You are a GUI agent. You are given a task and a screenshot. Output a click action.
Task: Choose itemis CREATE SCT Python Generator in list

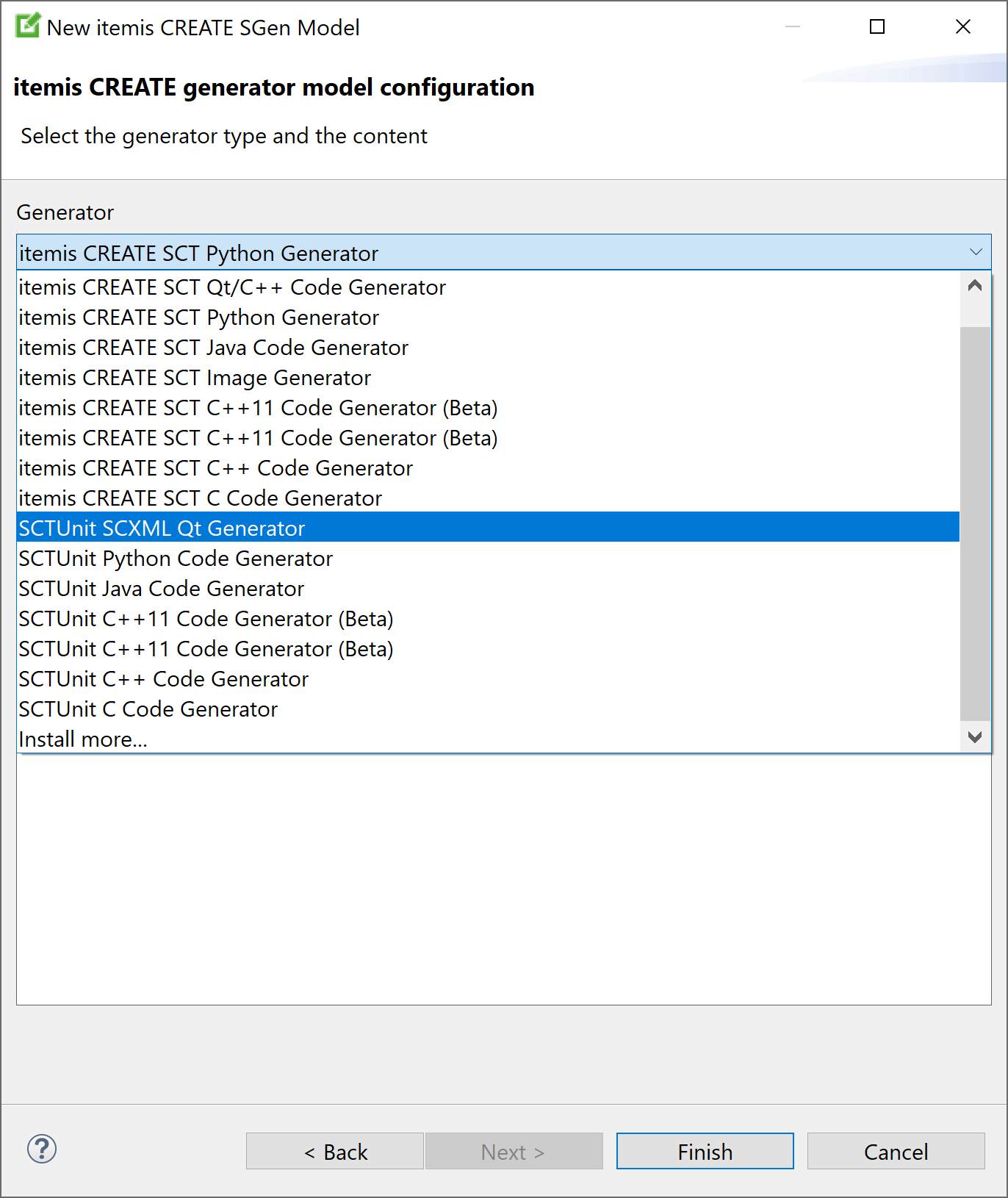coord(488,318)
